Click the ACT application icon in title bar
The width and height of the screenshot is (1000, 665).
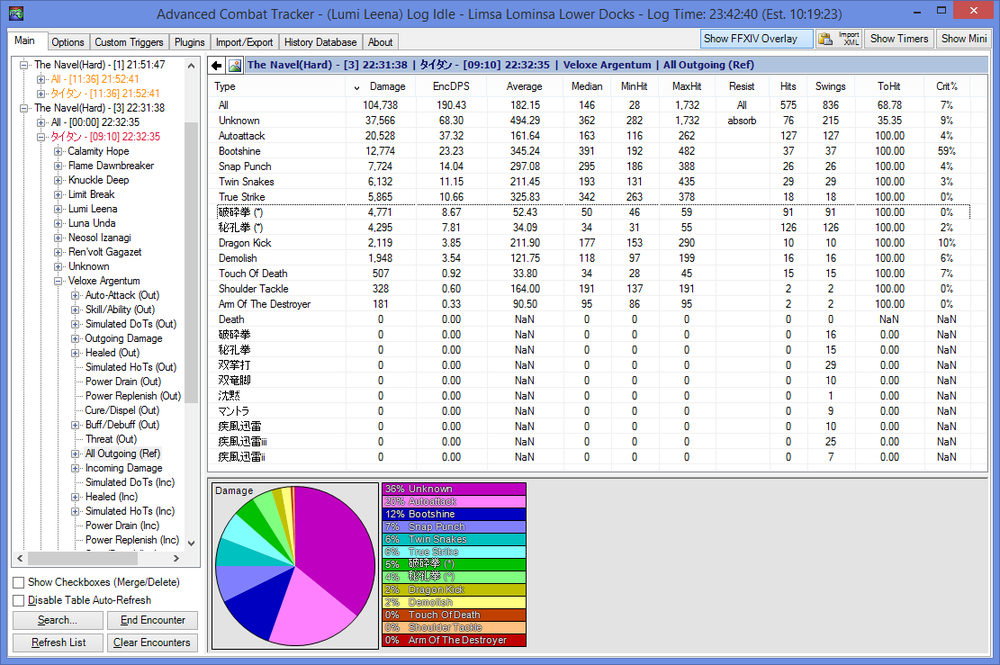[16, 13]
